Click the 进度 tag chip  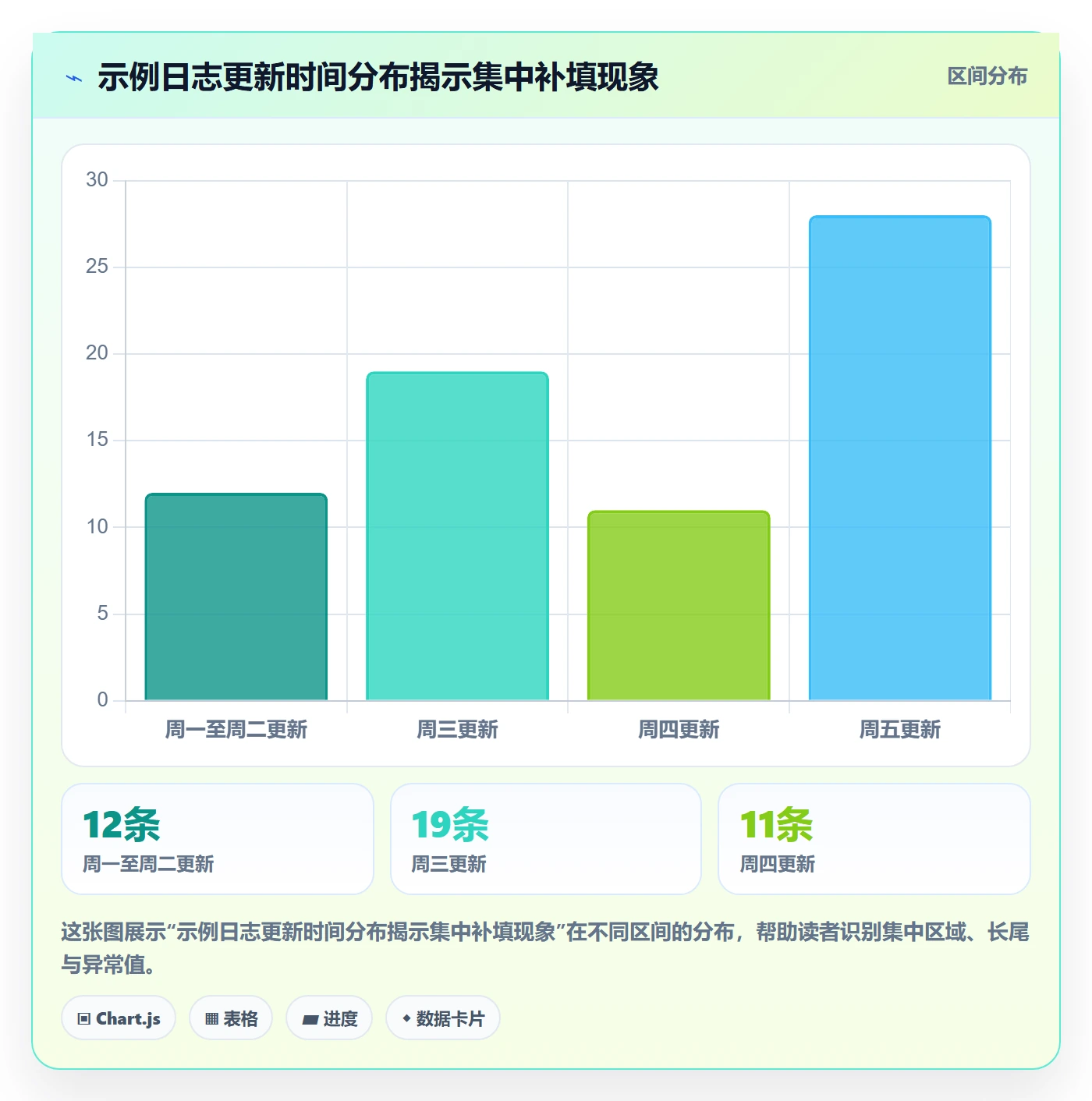[x=329, y=1018]
